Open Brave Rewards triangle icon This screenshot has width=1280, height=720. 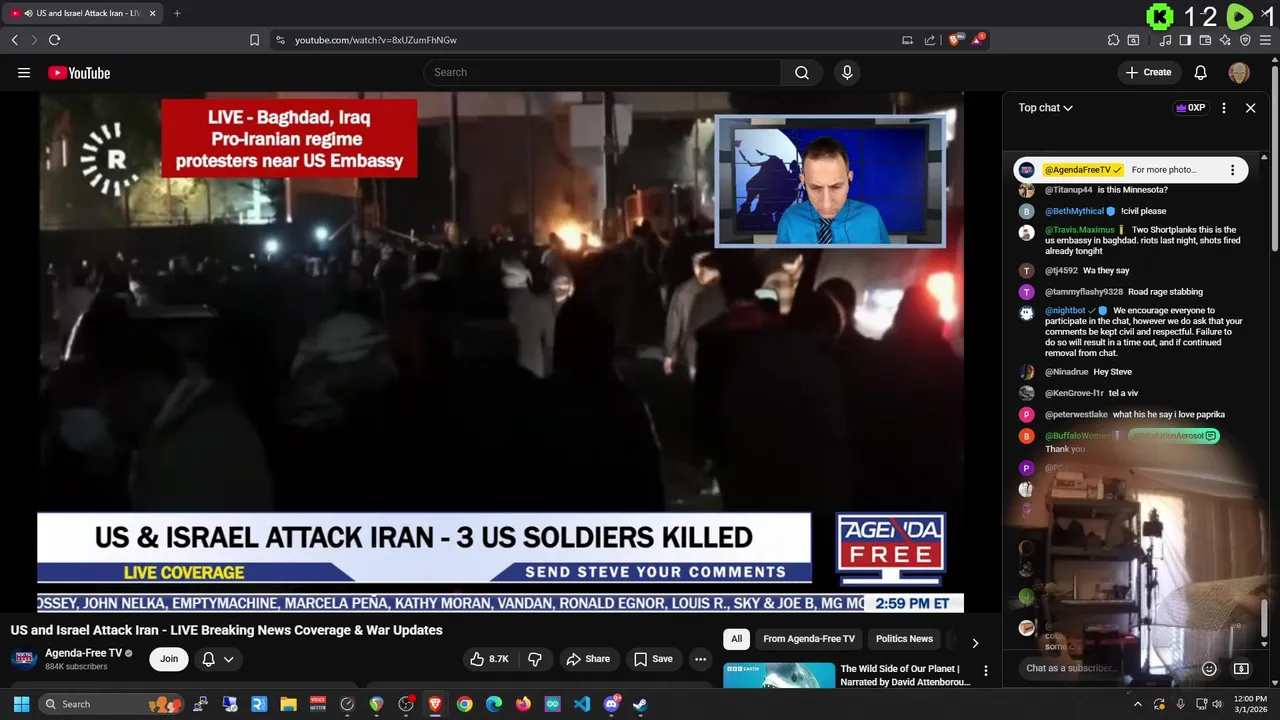coord(979,40)
